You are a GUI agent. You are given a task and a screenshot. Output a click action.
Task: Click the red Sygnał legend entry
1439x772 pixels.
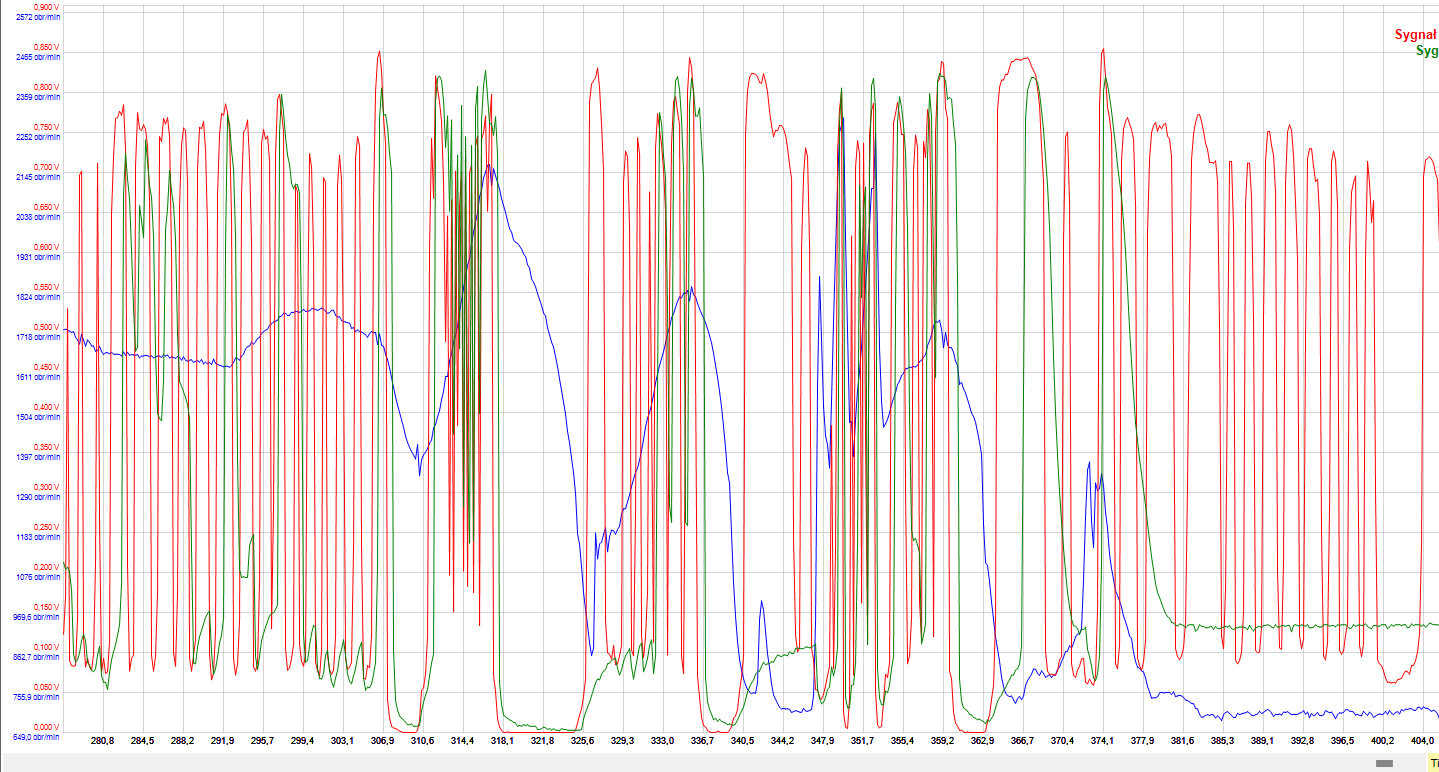click(1416, 35)
